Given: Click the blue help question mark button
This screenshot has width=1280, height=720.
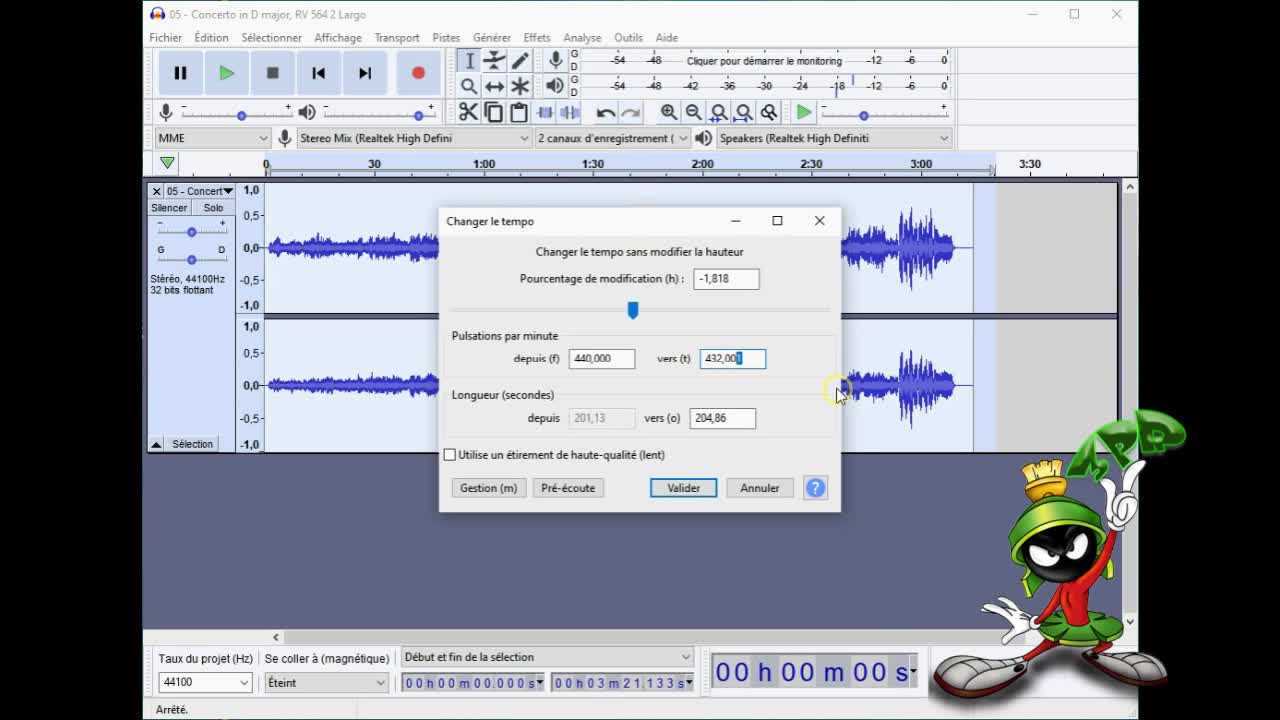Looking at the screenshot, I should click(815, 488).
